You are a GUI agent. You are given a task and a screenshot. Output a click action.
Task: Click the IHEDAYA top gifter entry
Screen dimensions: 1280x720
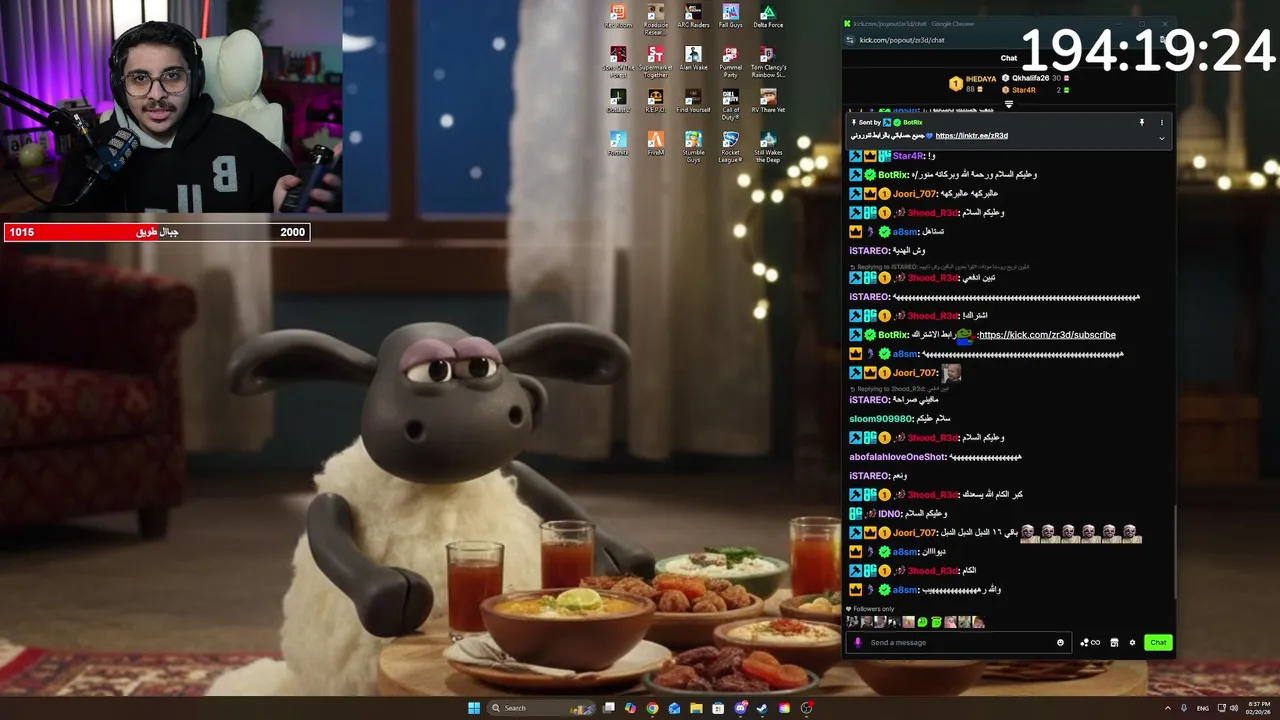pos(973,84)
